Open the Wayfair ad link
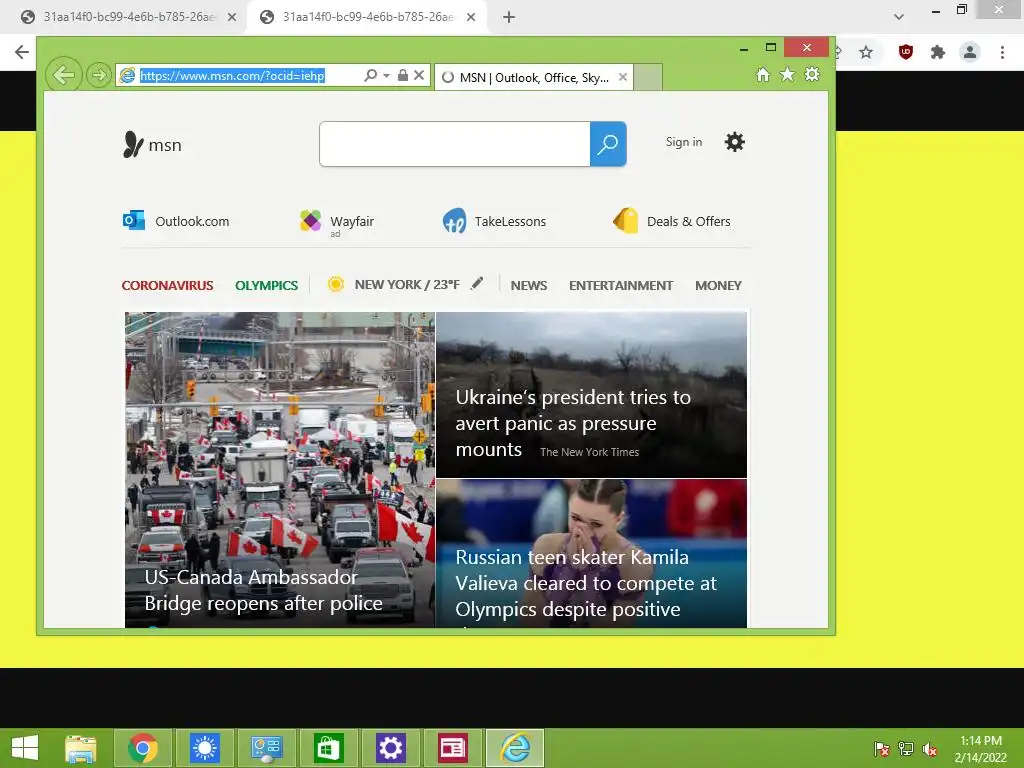The height and width of the screenshot is (768, 1024). pos(337,222)
